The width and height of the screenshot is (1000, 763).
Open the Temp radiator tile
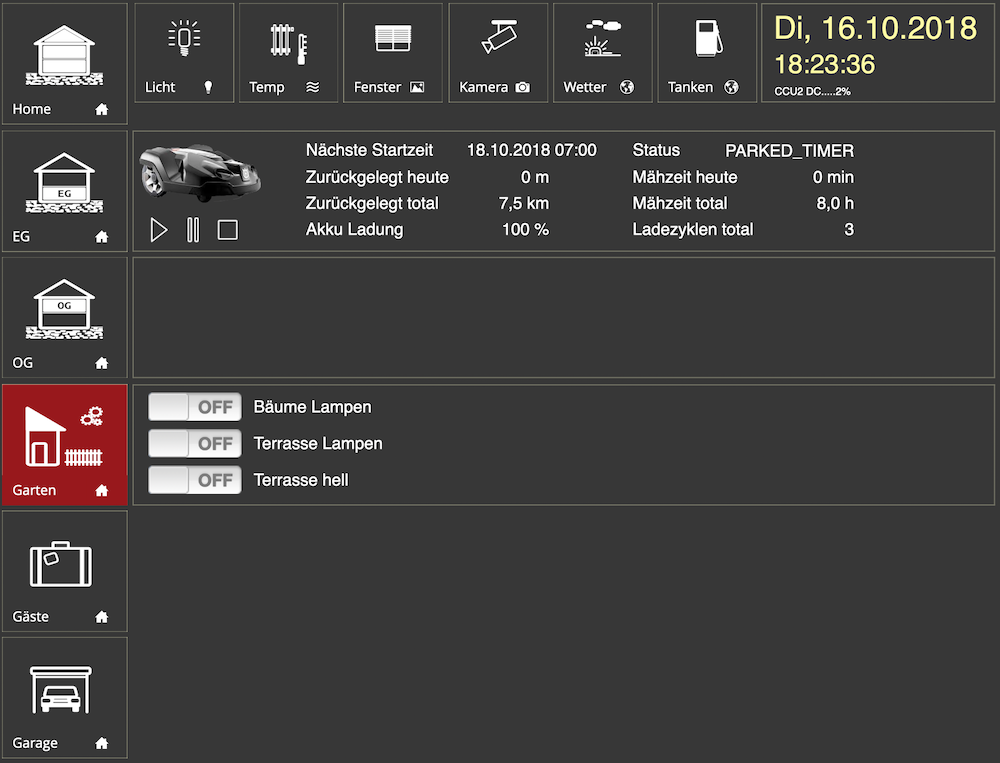click(288, 52)
